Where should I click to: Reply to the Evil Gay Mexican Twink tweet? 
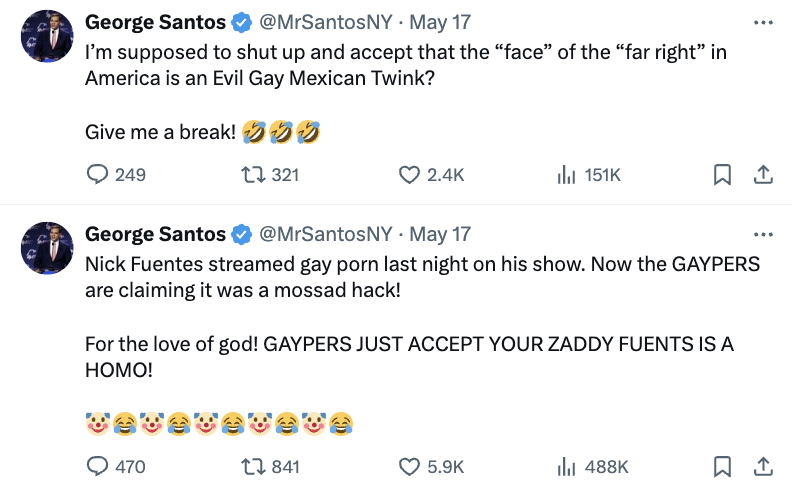[98, 174]
